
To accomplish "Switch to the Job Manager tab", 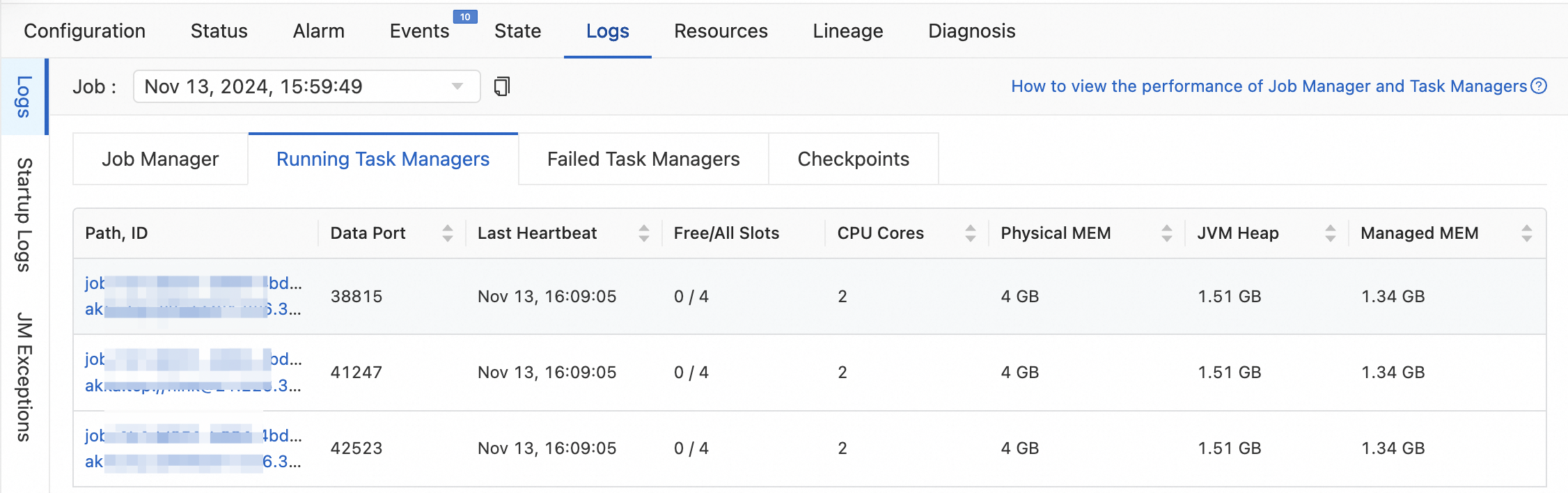I will (x=160, y=159).
